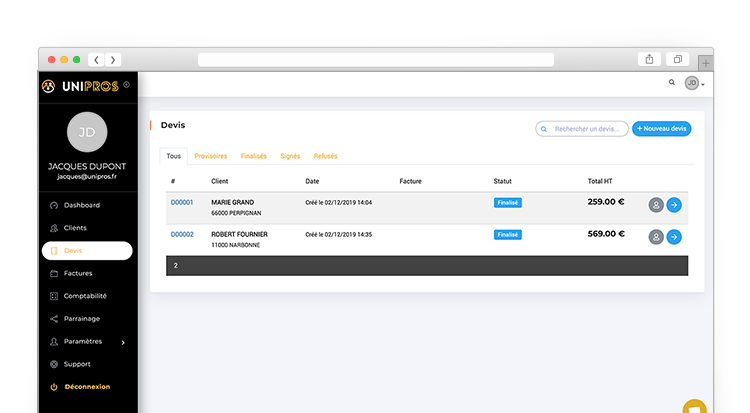Click the Finalisé badge for Robert Fournier

point(507,234)
